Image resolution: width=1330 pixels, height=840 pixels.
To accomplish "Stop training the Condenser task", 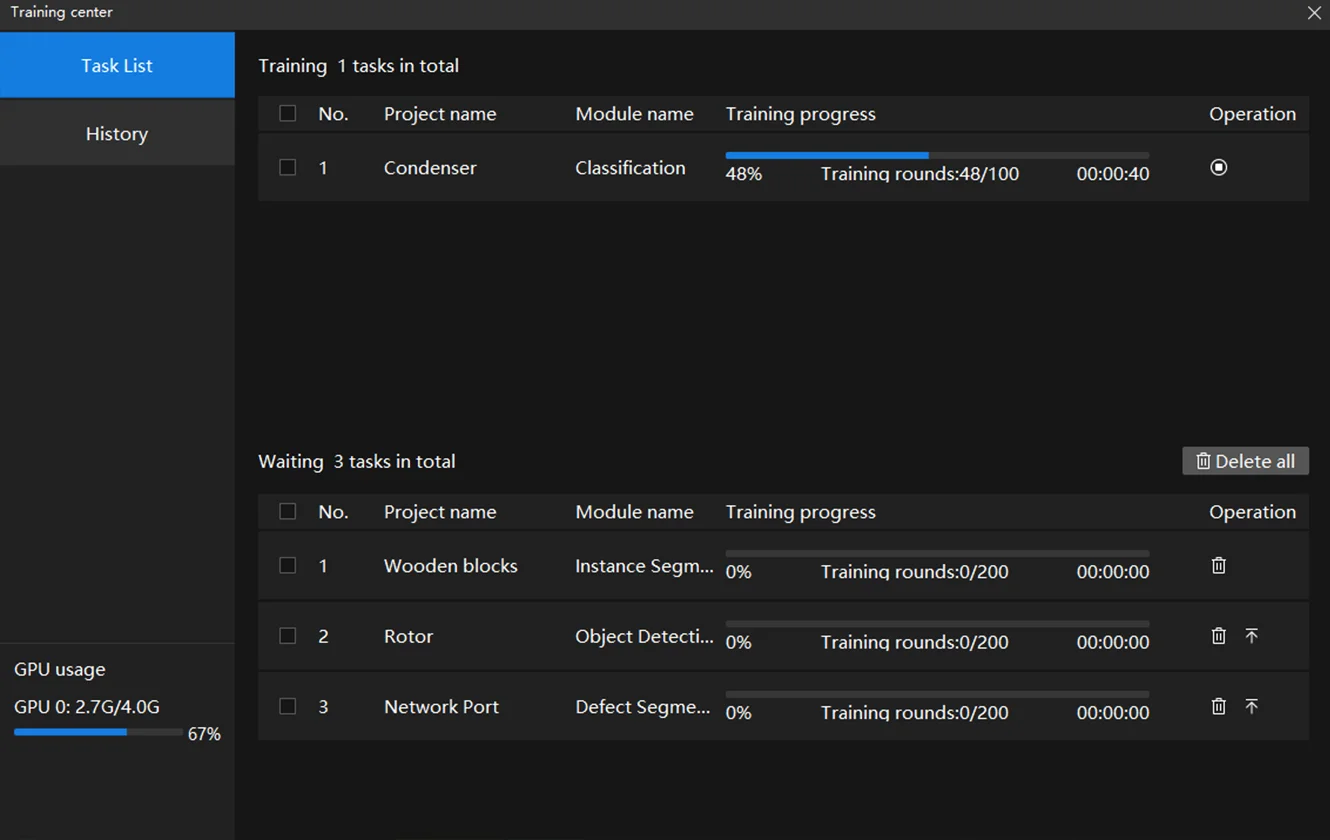I will [x=1218, y=167].
